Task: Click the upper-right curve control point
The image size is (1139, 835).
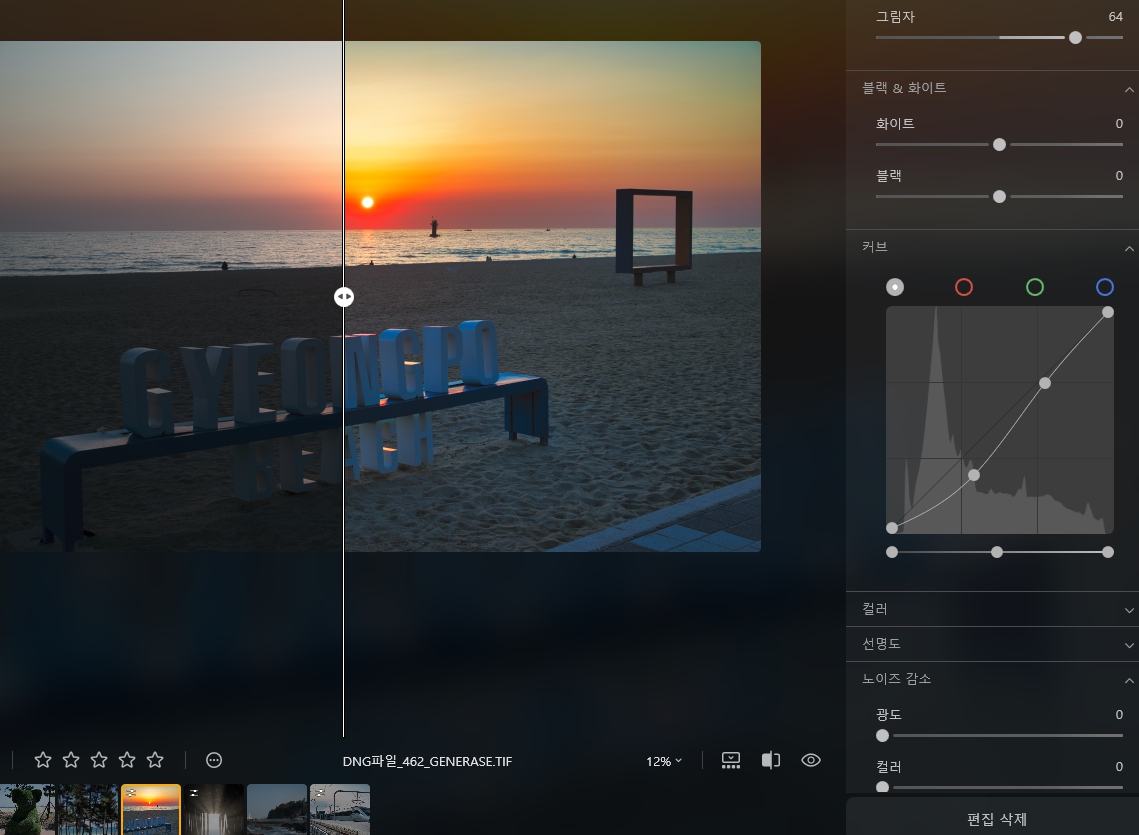Action: (x=1108, y=312)
